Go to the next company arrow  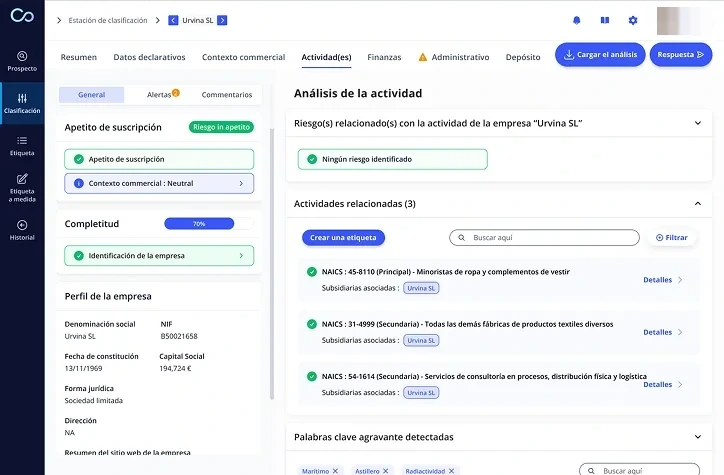tap(222, 20)
